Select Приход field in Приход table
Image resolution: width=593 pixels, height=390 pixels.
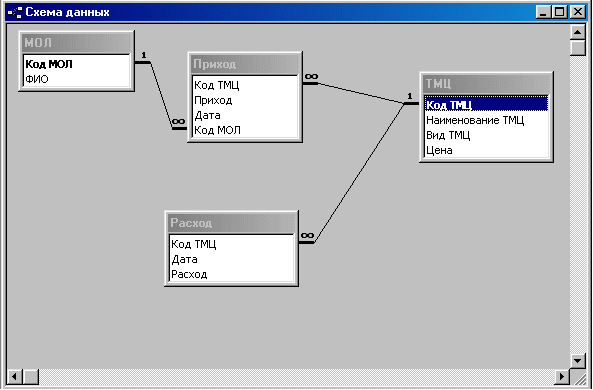pyautogui.click(x=245, y=100)
